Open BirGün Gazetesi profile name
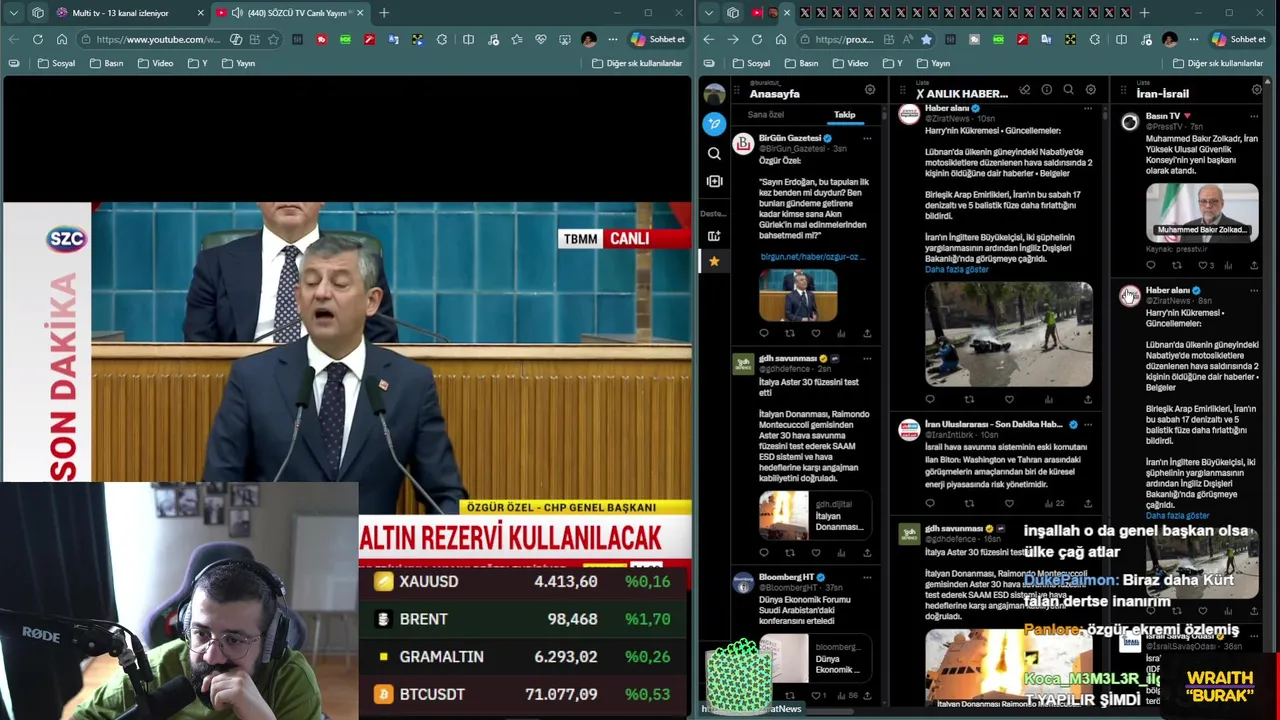 click(x=789, y=138)
